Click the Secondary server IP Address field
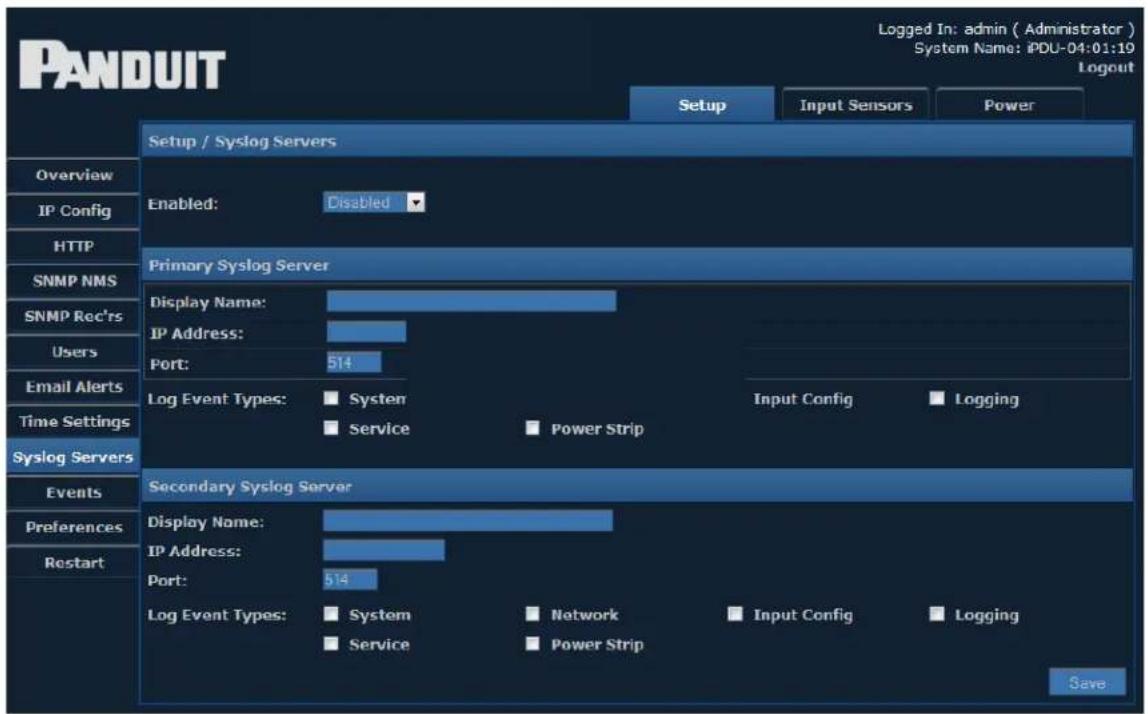 point(384,550)
